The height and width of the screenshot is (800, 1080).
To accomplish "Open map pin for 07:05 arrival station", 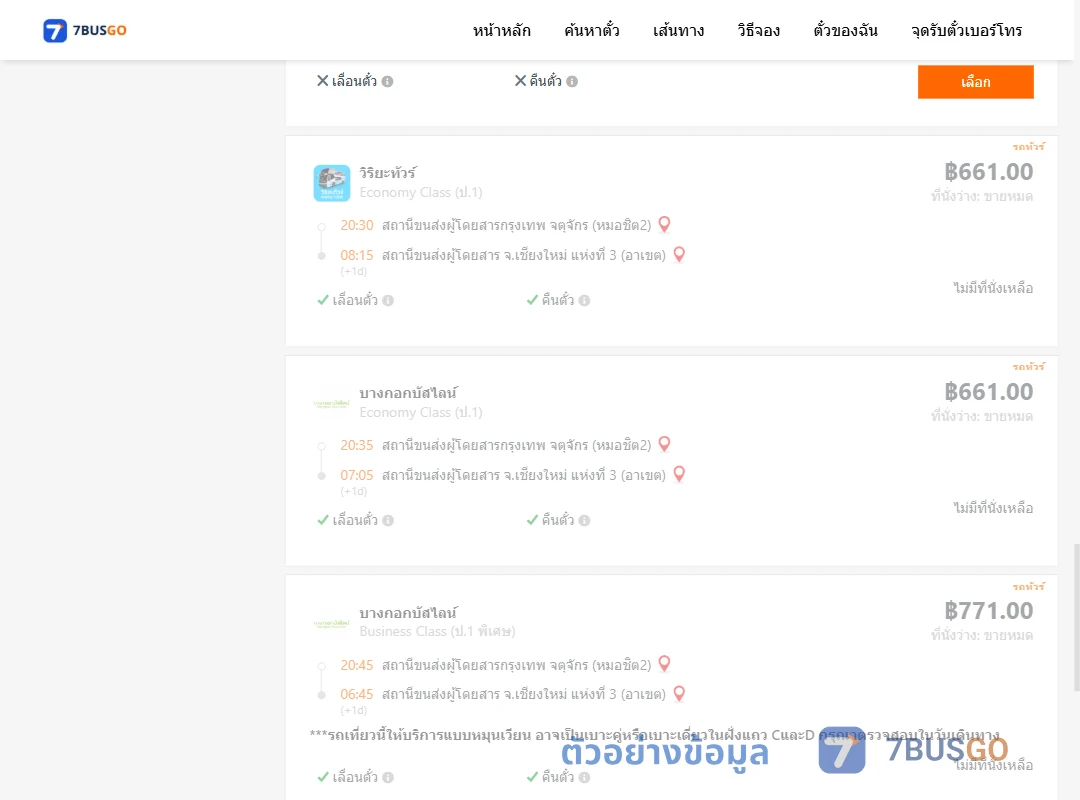I will pos(679,474).
